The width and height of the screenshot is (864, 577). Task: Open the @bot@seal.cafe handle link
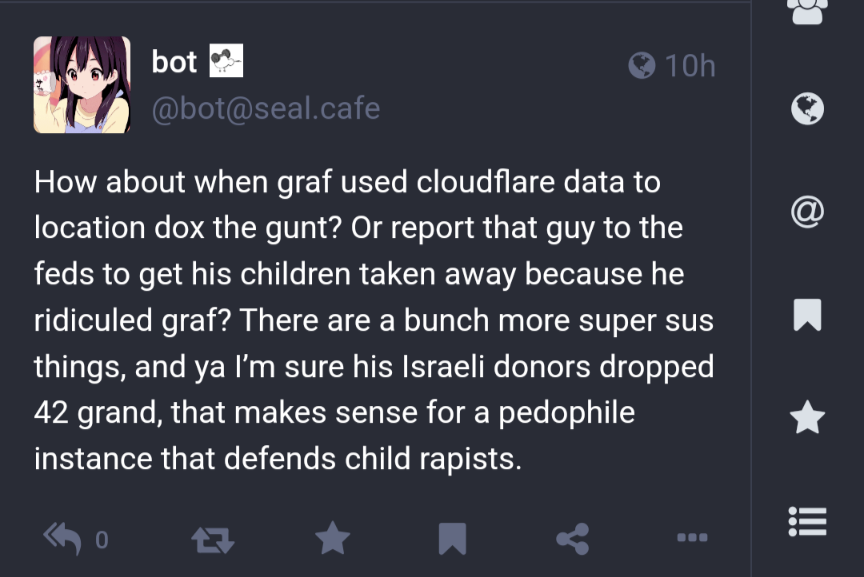tap(265, 107)
